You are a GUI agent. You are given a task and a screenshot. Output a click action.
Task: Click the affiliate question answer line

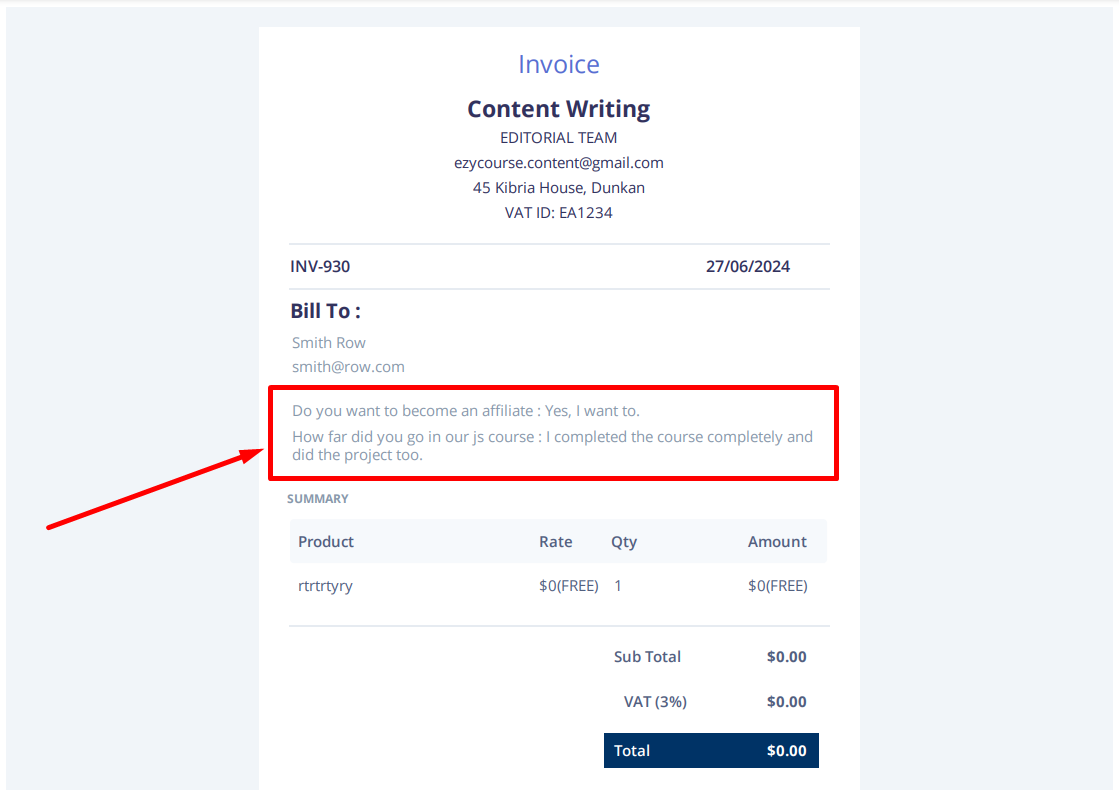[466, 411]
